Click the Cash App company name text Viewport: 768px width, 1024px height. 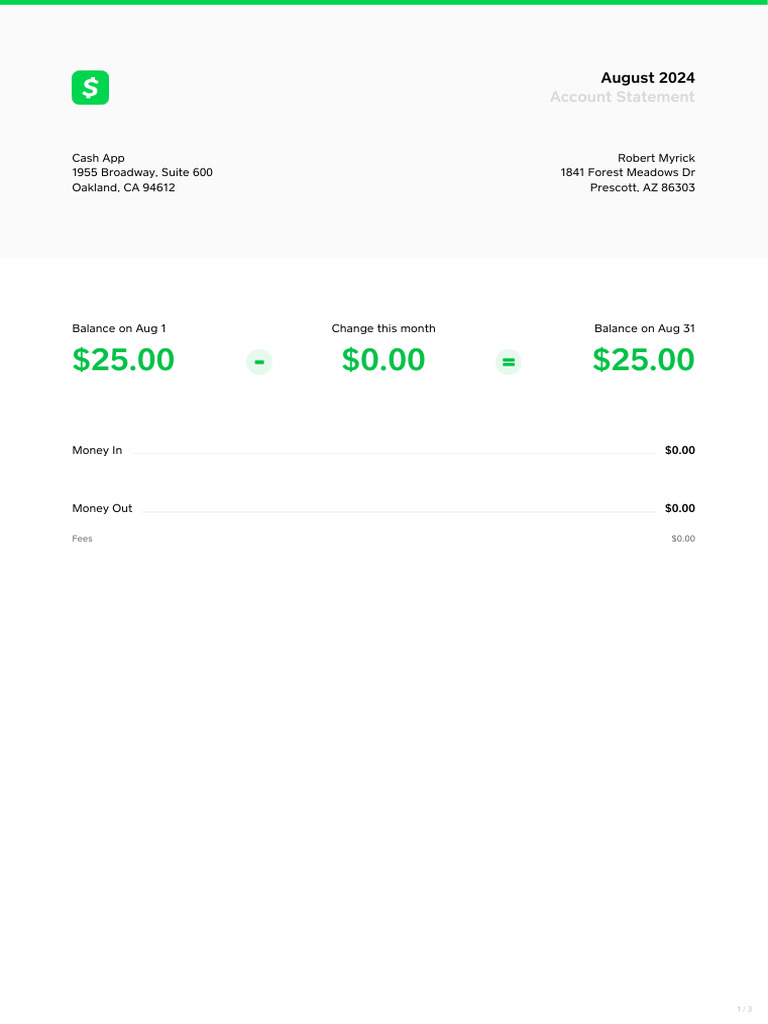(98, 158)
